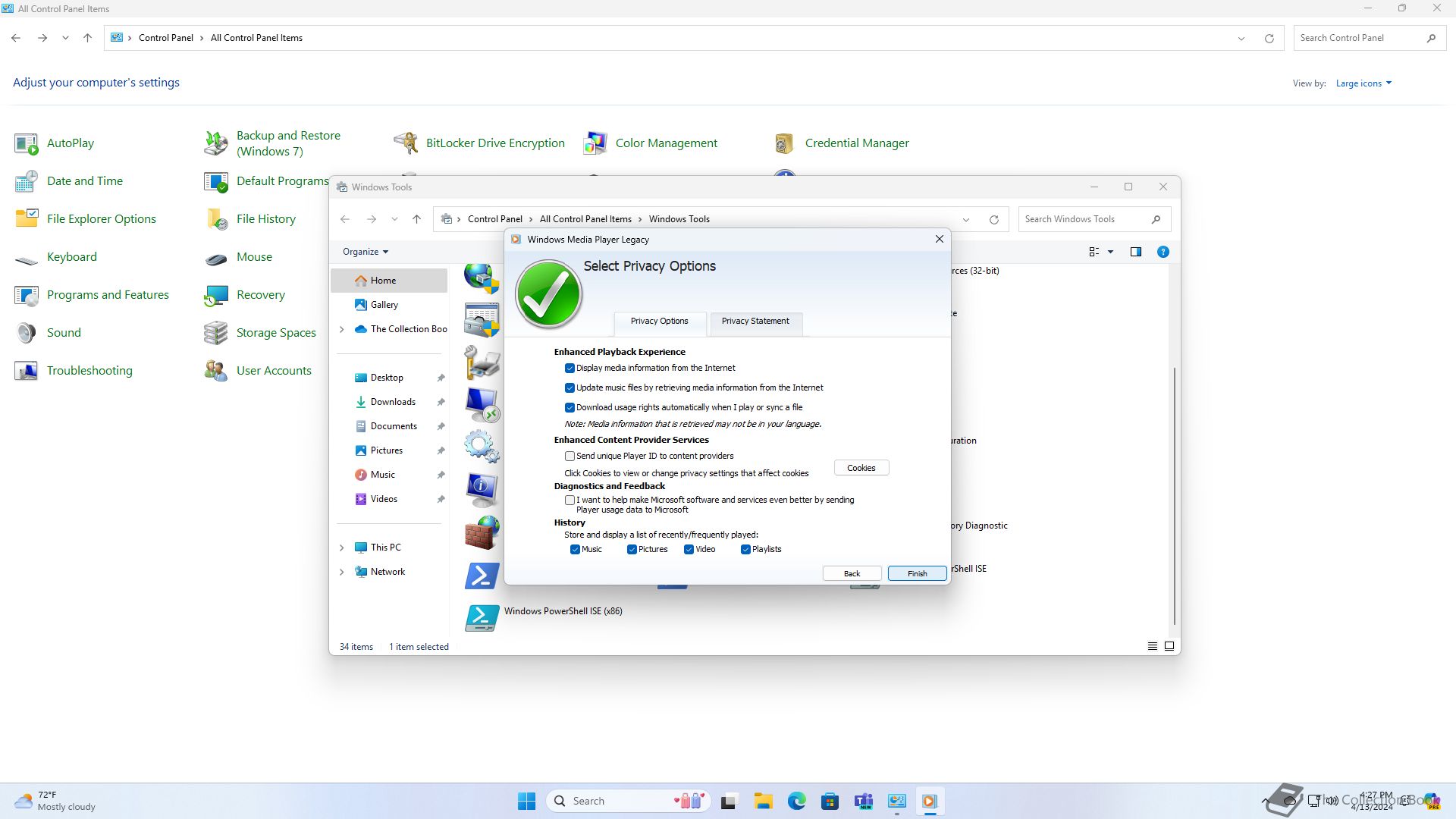Viewport: 1456px width, 819px height.
Task: Uncheck Video history checkbox
Action: coord(689,550)
